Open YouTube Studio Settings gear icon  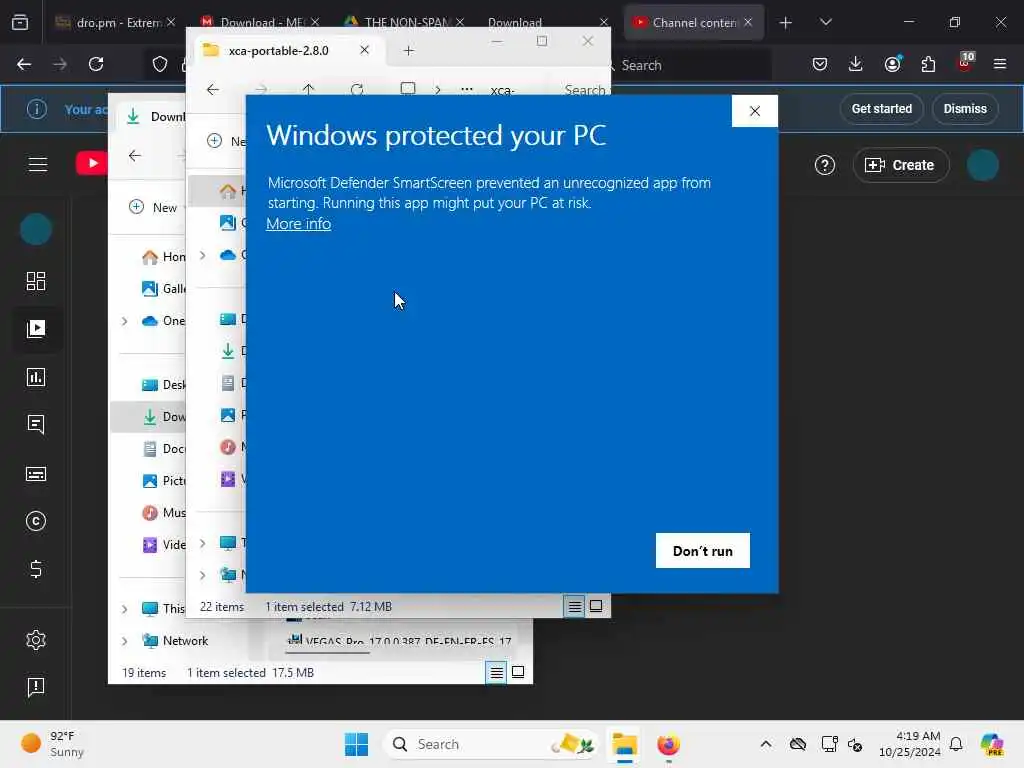[x=36, y=640]
